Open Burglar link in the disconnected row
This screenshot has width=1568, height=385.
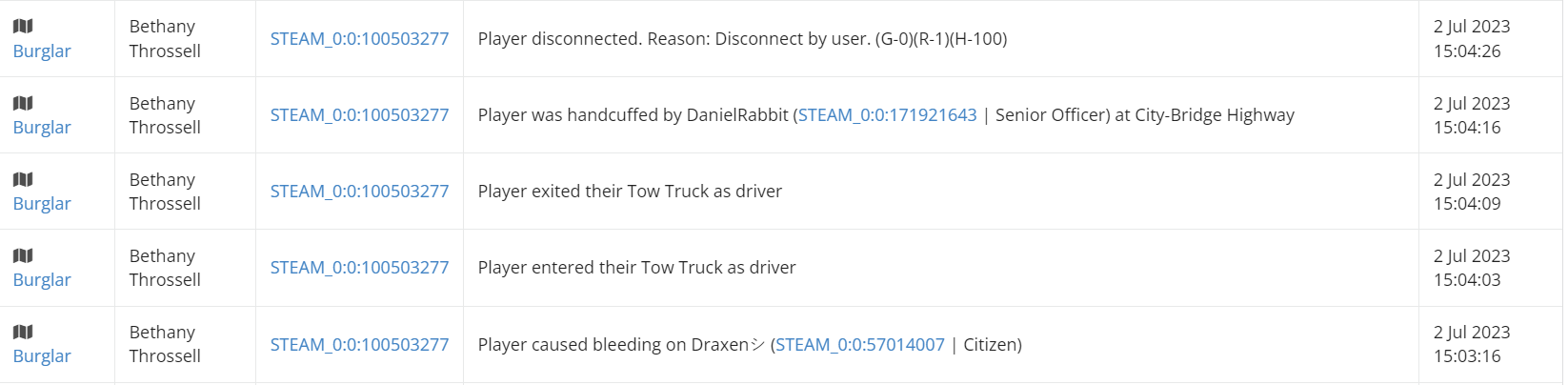[42, 51]
